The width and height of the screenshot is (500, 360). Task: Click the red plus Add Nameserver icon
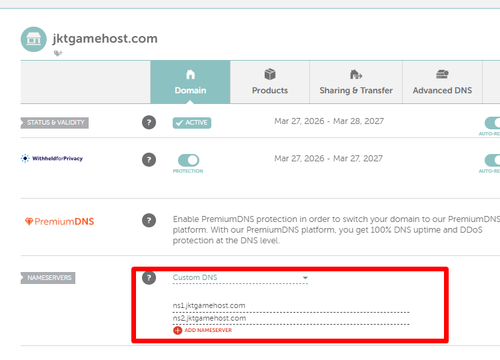click(x=177, y=330)
